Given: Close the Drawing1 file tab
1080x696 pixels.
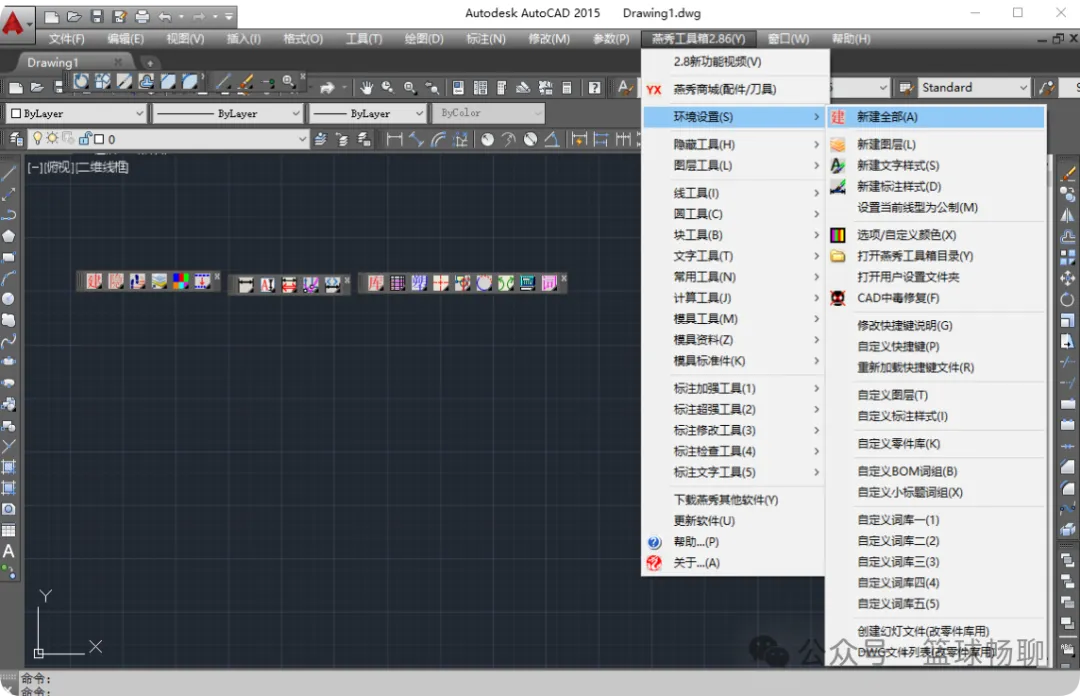Looking at the screenshot, I should [x=118, y=62].
